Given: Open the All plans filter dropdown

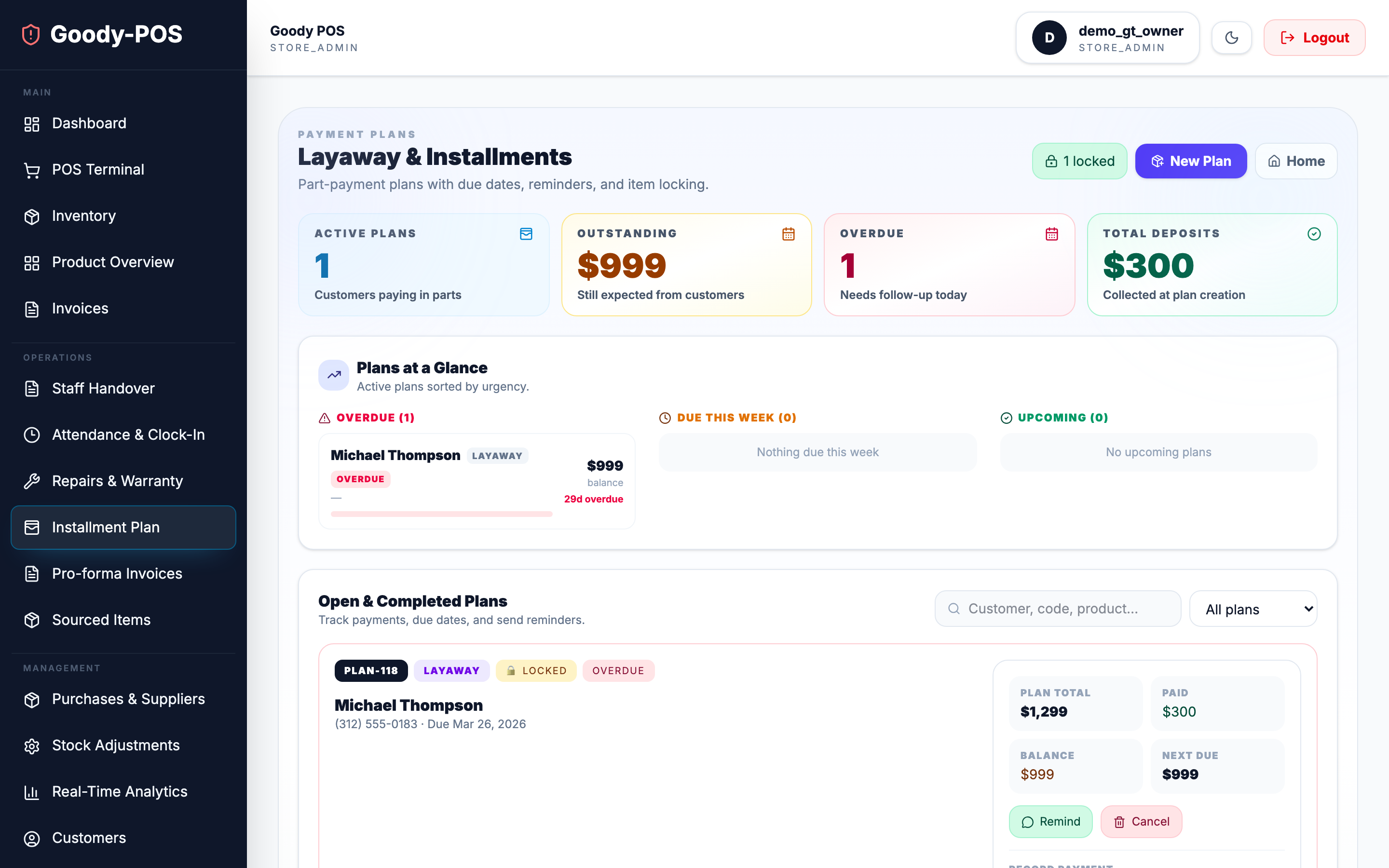Looking at the screenshot, I should pyautogui.click(x=1253, y=609).
